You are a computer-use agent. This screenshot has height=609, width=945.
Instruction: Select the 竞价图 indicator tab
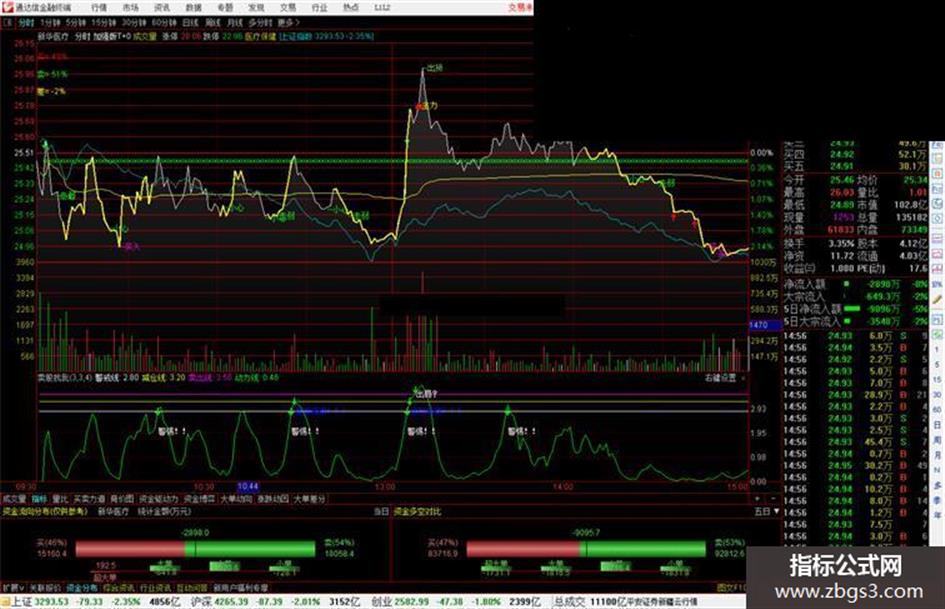122,499
